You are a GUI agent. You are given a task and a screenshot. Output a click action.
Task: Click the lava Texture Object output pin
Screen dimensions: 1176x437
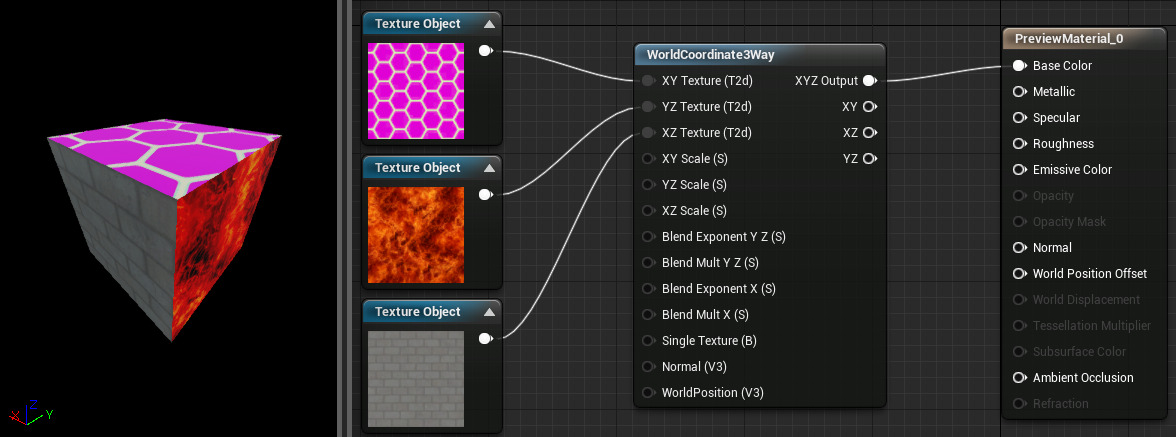pos(485,195)
